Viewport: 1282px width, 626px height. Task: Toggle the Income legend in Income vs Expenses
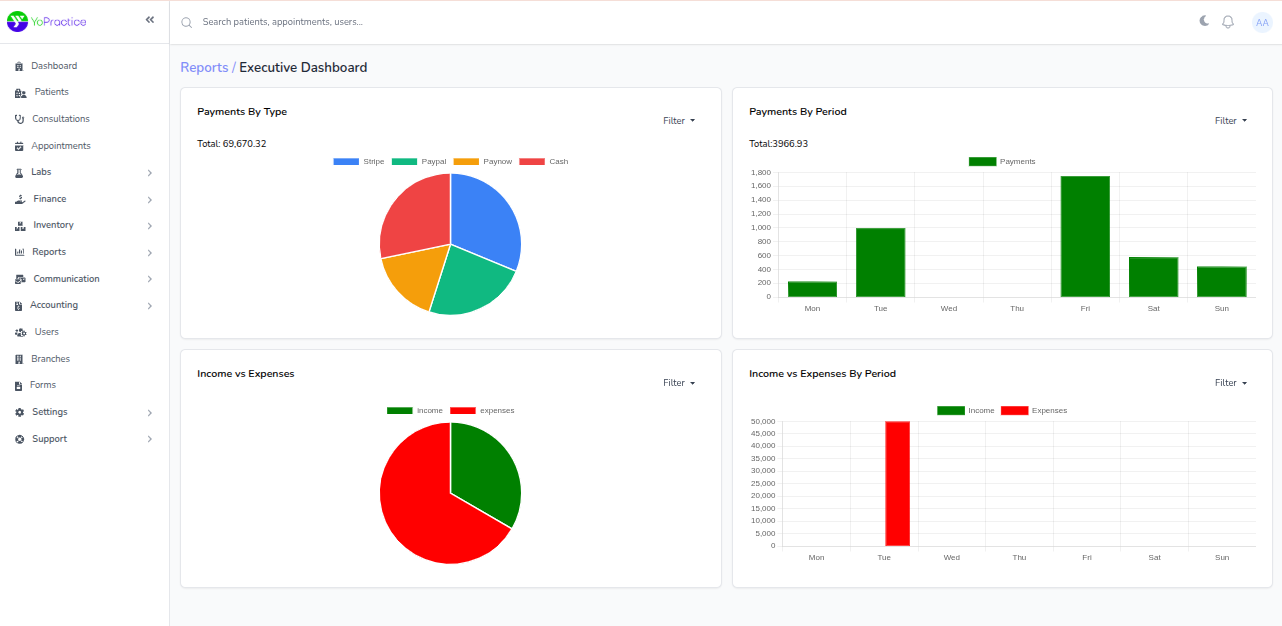[x=414, y=409]
